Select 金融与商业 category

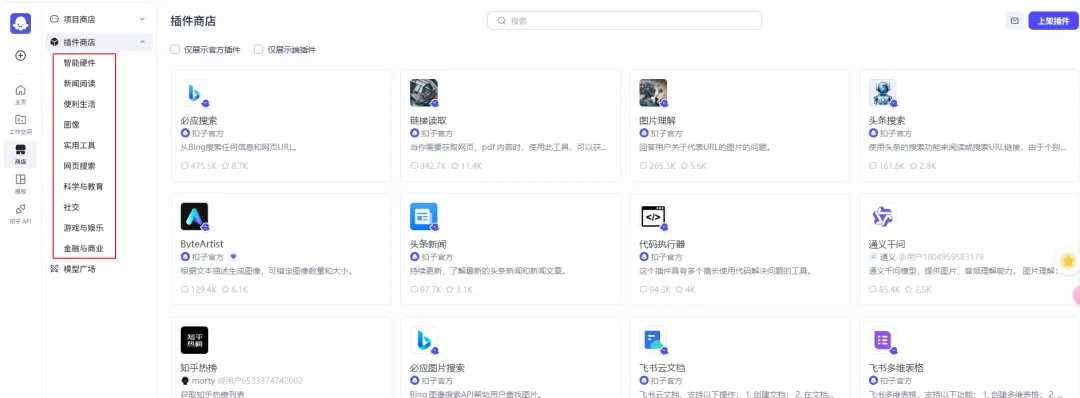(83, 248)
